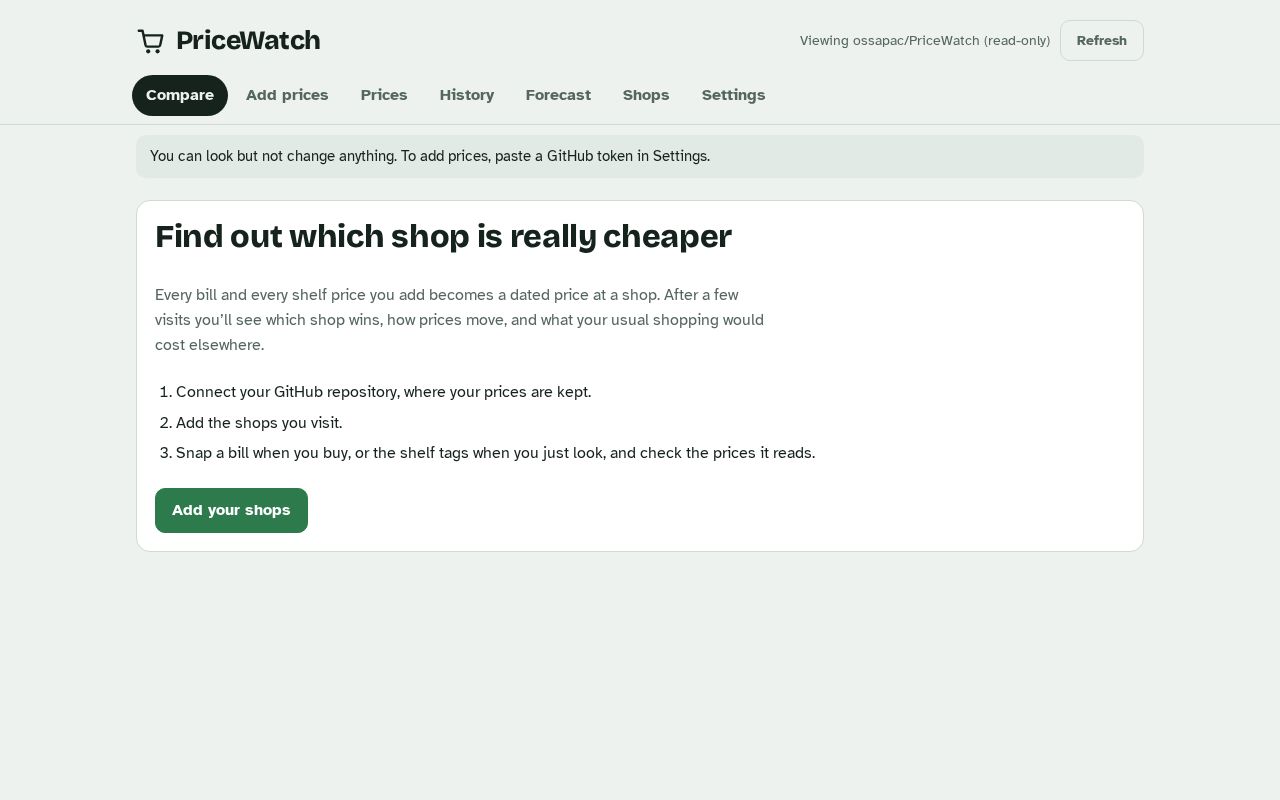1280x800 pixels.
Task: Open the History tab
Action: [467, 95]
